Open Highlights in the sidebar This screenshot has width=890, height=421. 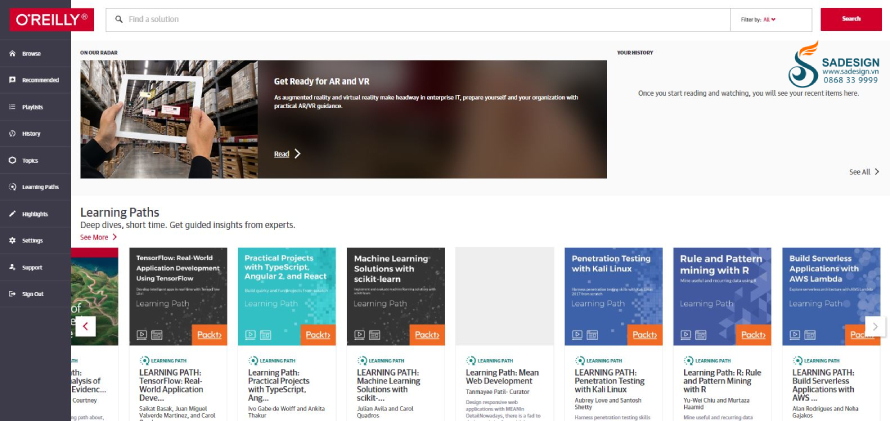coord(35,214)
